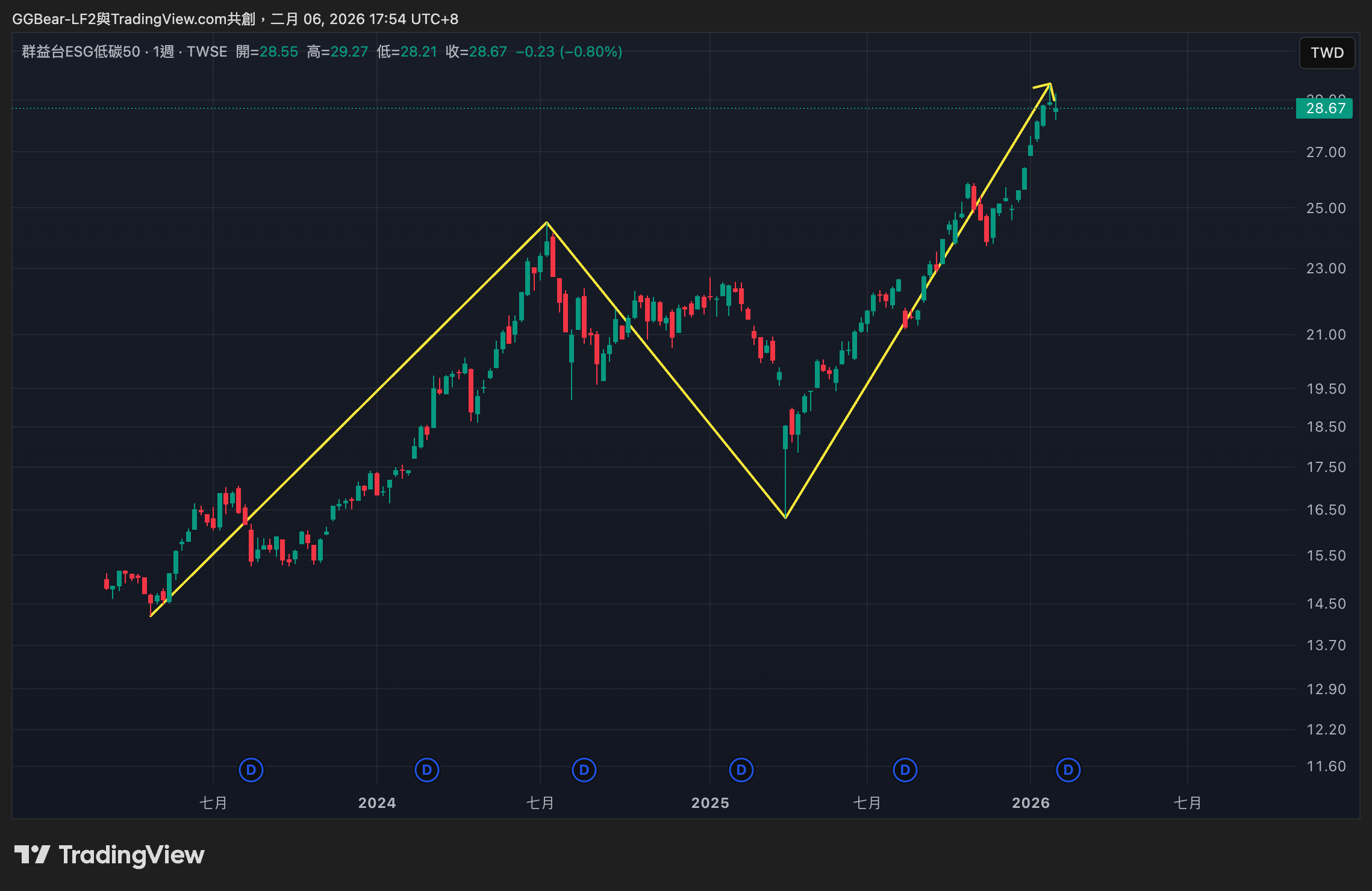
Task: Click the 群益台ESG低碳50 symbol title
Action: 81,52
